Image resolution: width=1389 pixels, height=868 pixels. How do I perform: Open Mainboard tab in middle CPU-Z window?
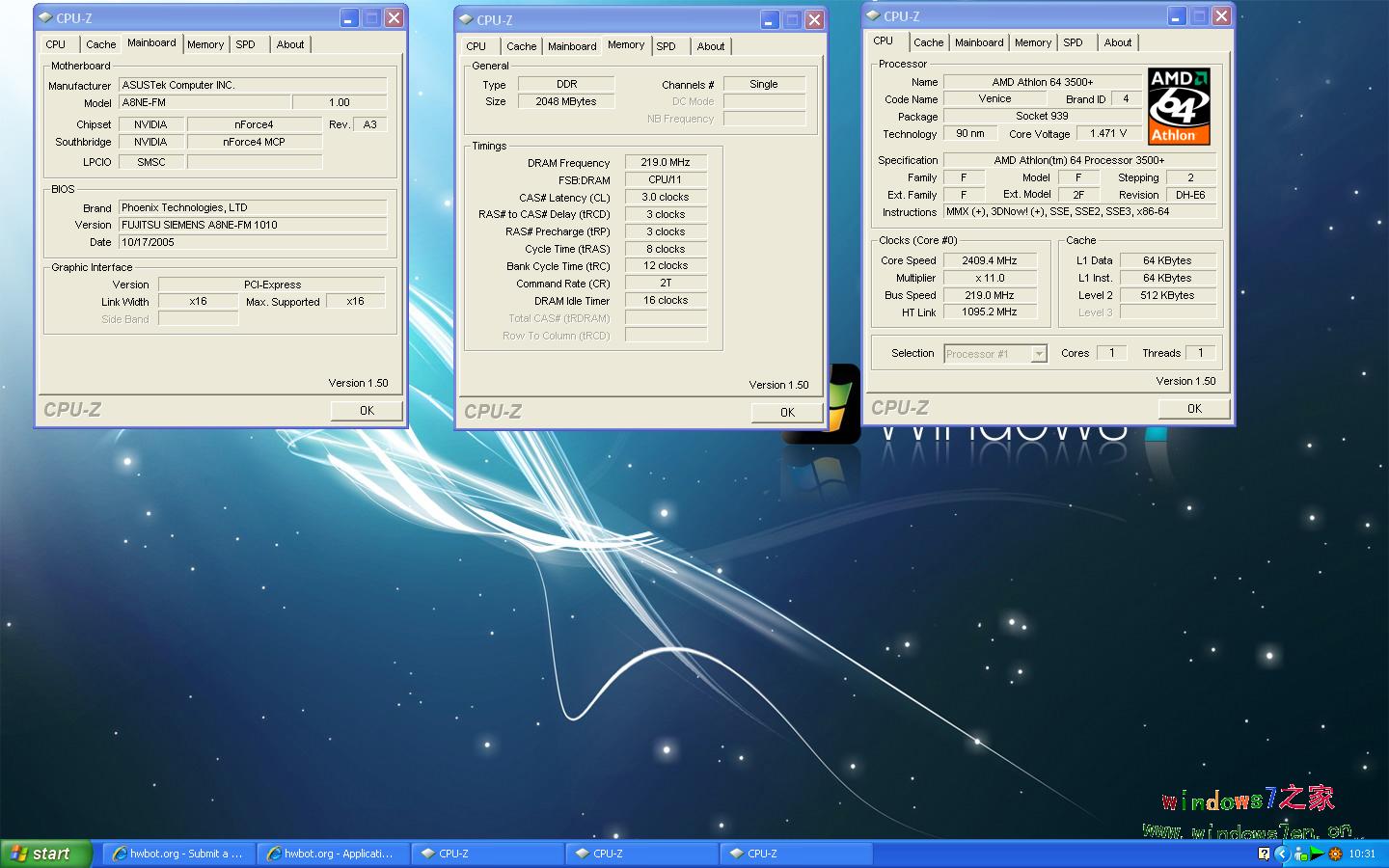[x=572, y=46]
